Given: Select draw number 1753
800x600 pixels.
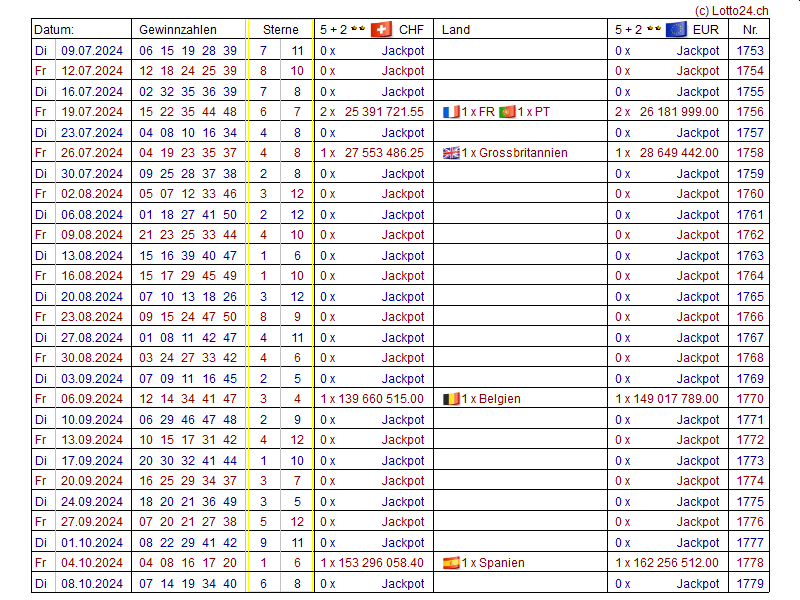Looking at the screenshot, I should (x=749, y=51).
